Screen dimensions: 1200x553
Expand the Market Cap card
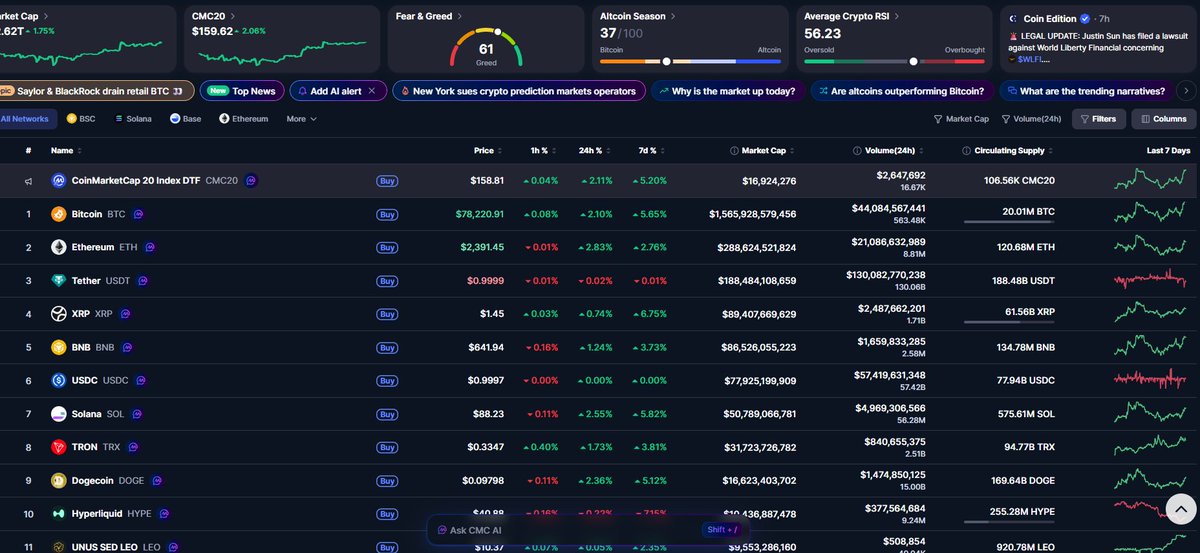click(x=24, y=16)
